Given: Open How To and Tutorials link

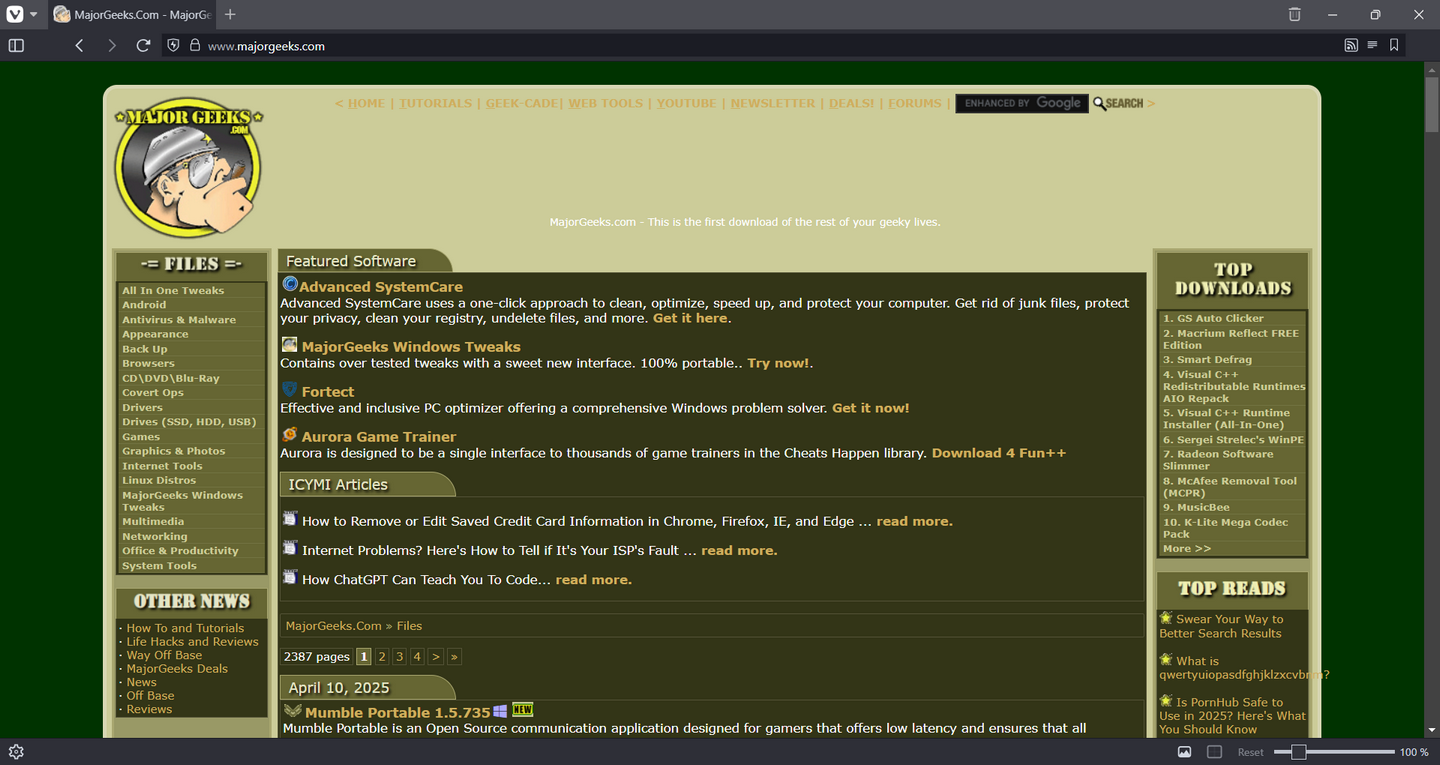Looking at the screenshot, I should point(185,628).
